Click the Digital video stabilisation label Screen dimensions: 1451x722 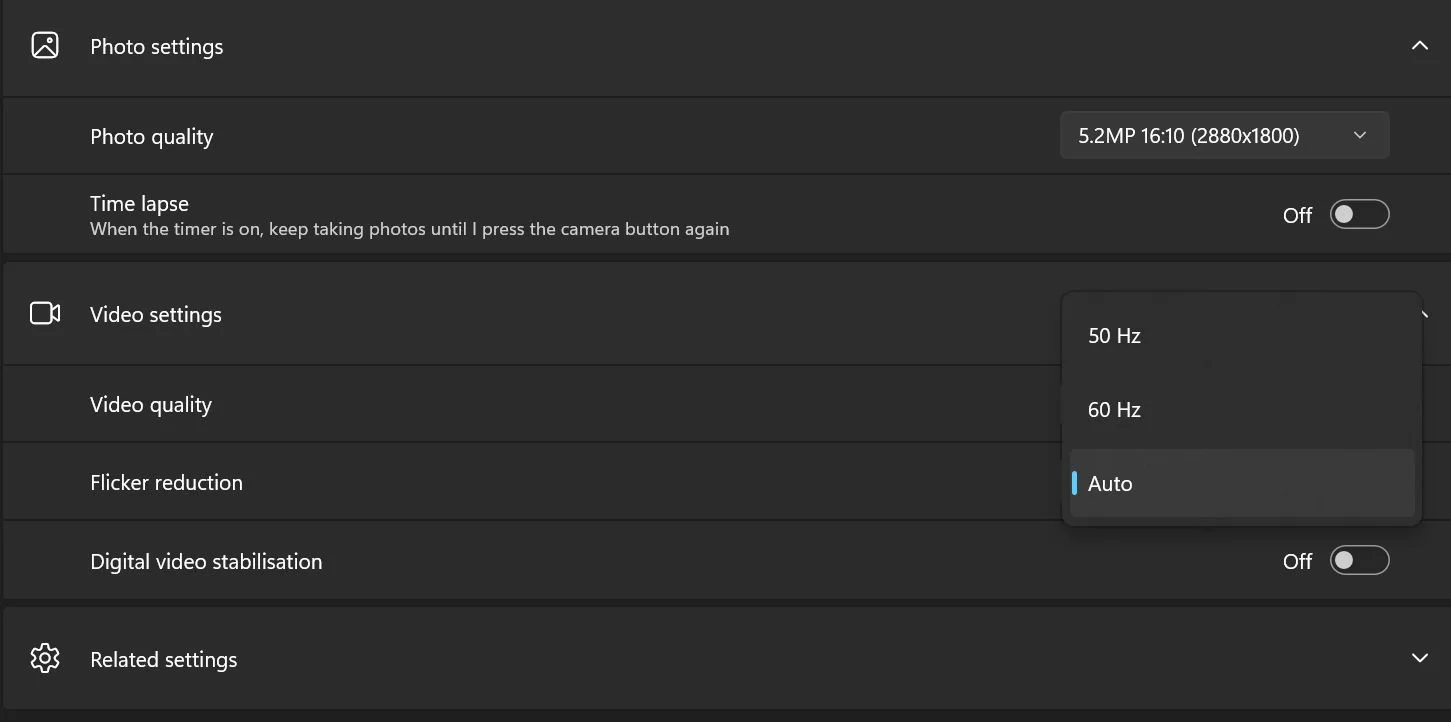point(206,561)
